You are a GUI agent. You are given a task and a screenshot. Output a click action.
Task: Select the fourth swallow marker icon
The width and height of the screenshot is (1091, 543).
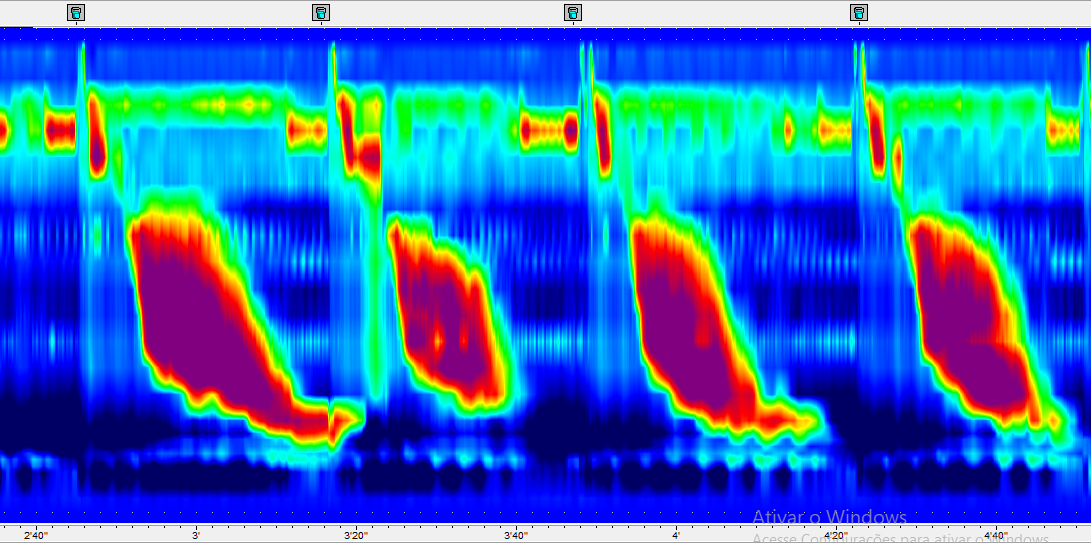pos(859,12)
